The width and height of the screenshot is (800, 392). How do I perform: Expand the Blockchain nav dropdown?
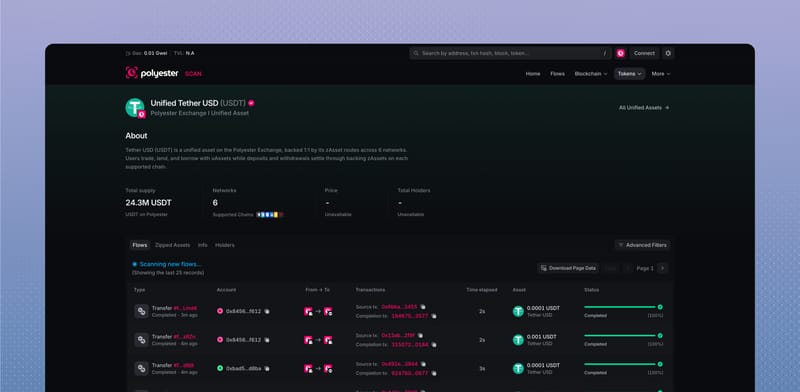[x=591, y=74]
